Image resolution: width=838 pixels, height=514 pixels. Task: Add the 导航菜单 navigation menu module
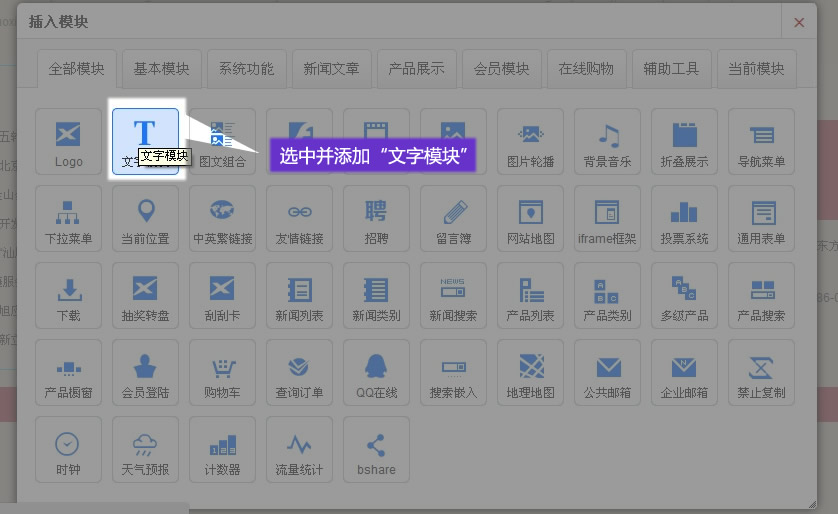761,141
